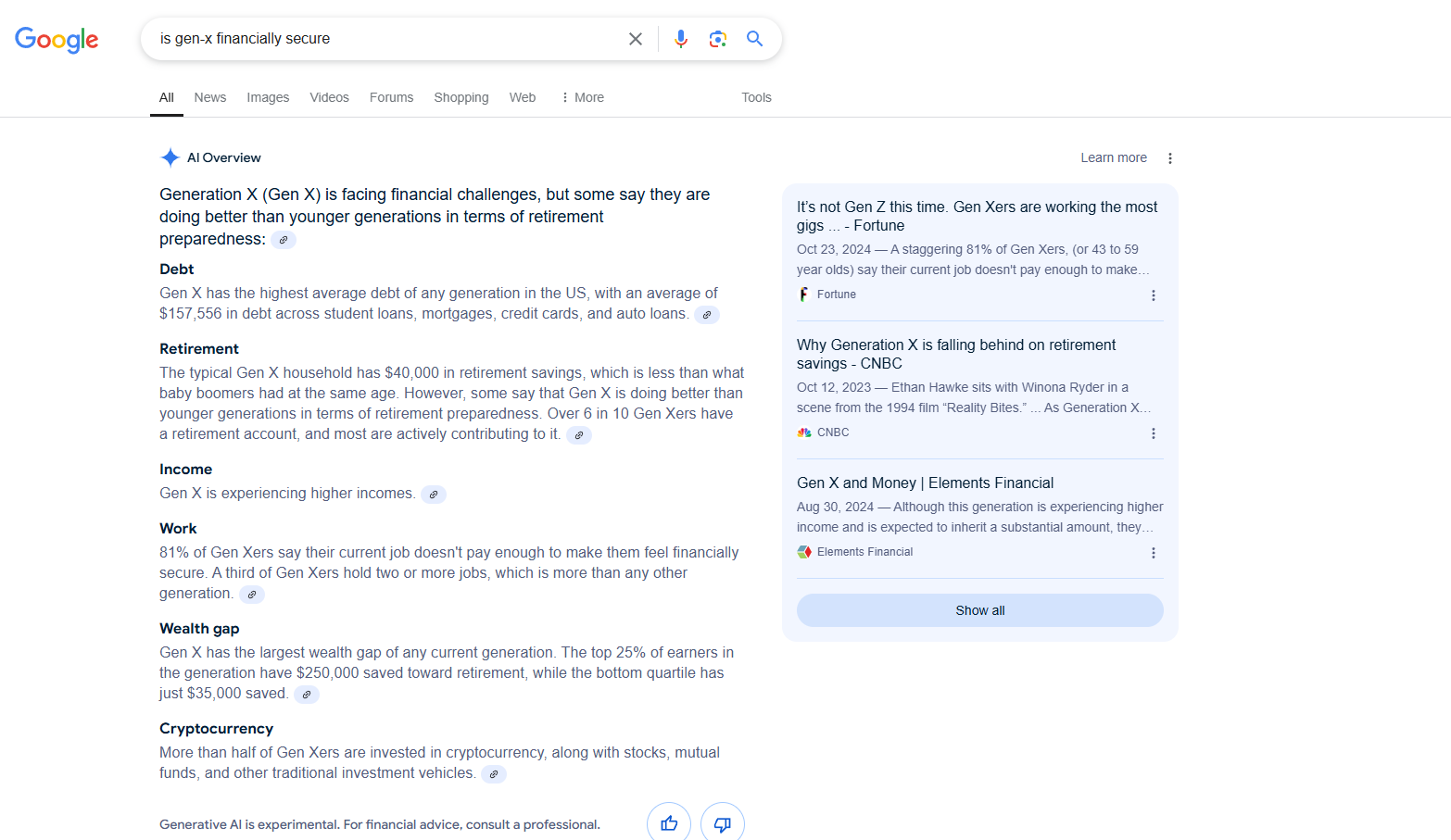Screen dimensions: 1451x840
Task: Click the 'Debt' section heading
Action: (x=176, y=270)
